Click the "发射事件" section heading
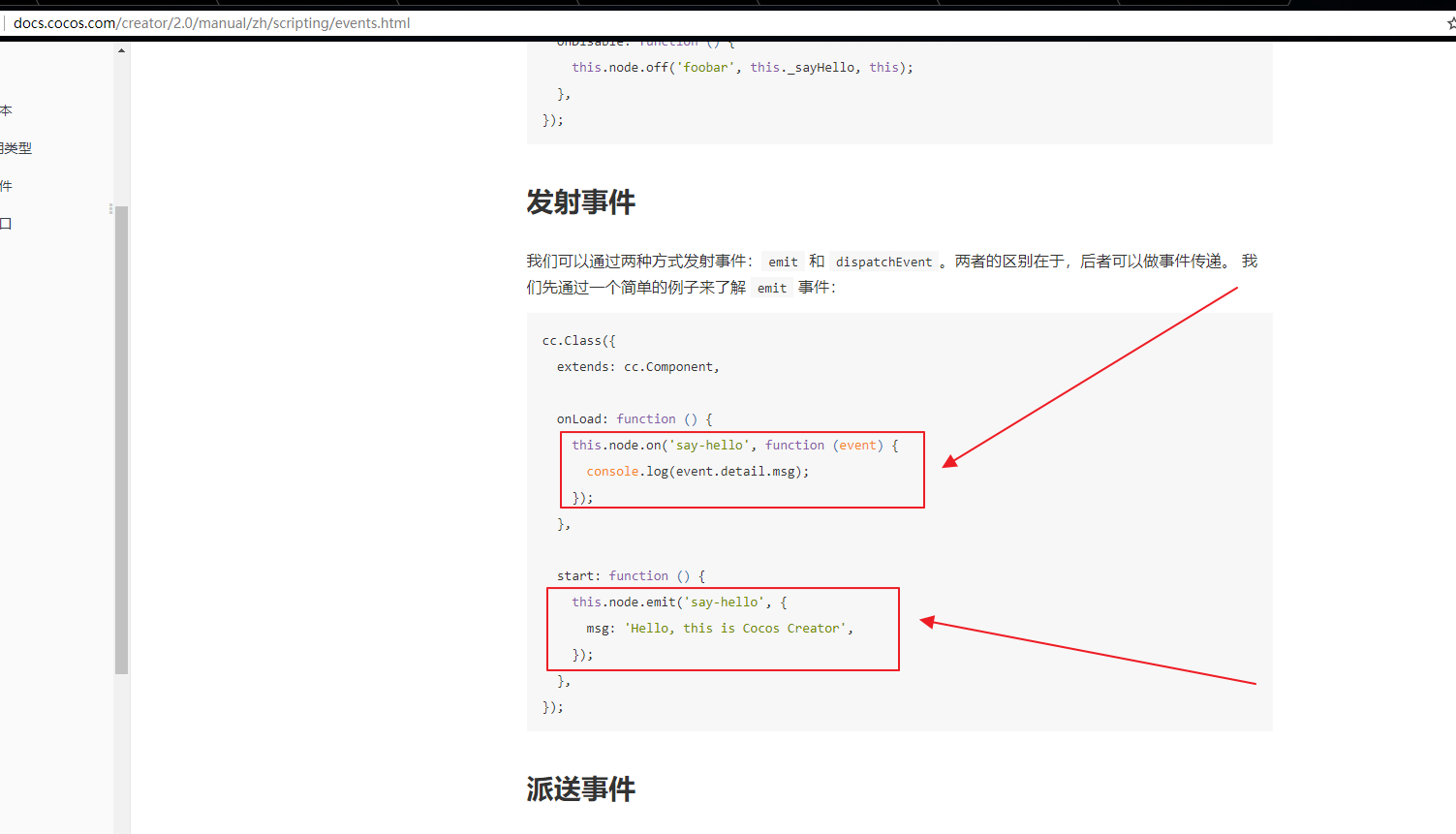 point(581,202)
